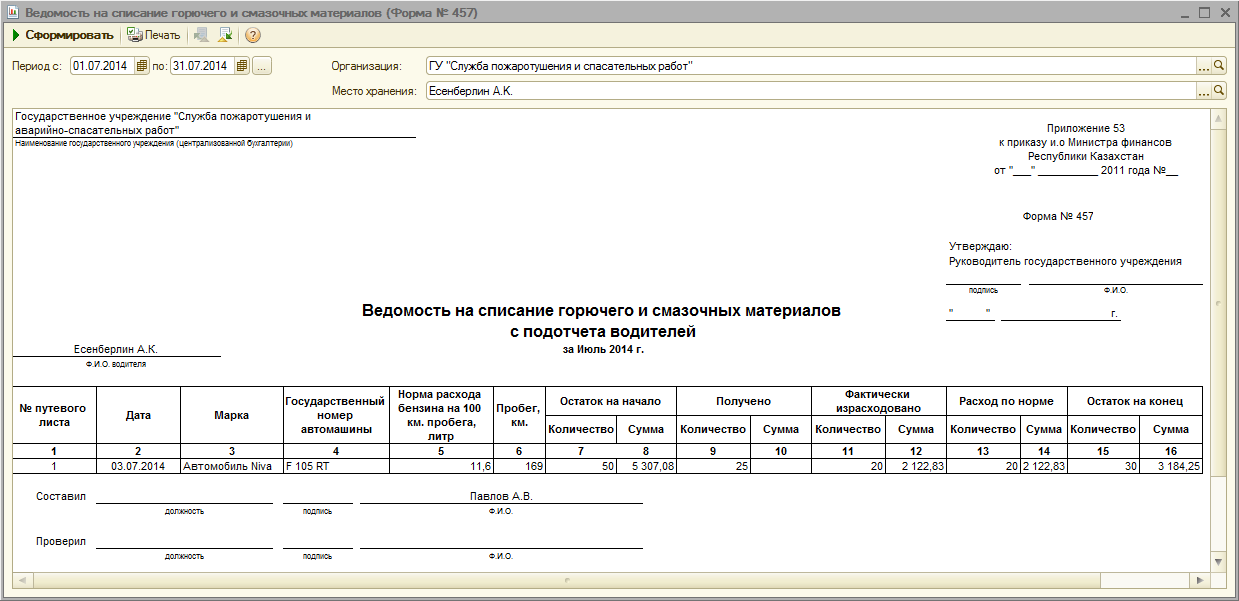Click the period selection ellipsis button

click(x=262, y=66)
